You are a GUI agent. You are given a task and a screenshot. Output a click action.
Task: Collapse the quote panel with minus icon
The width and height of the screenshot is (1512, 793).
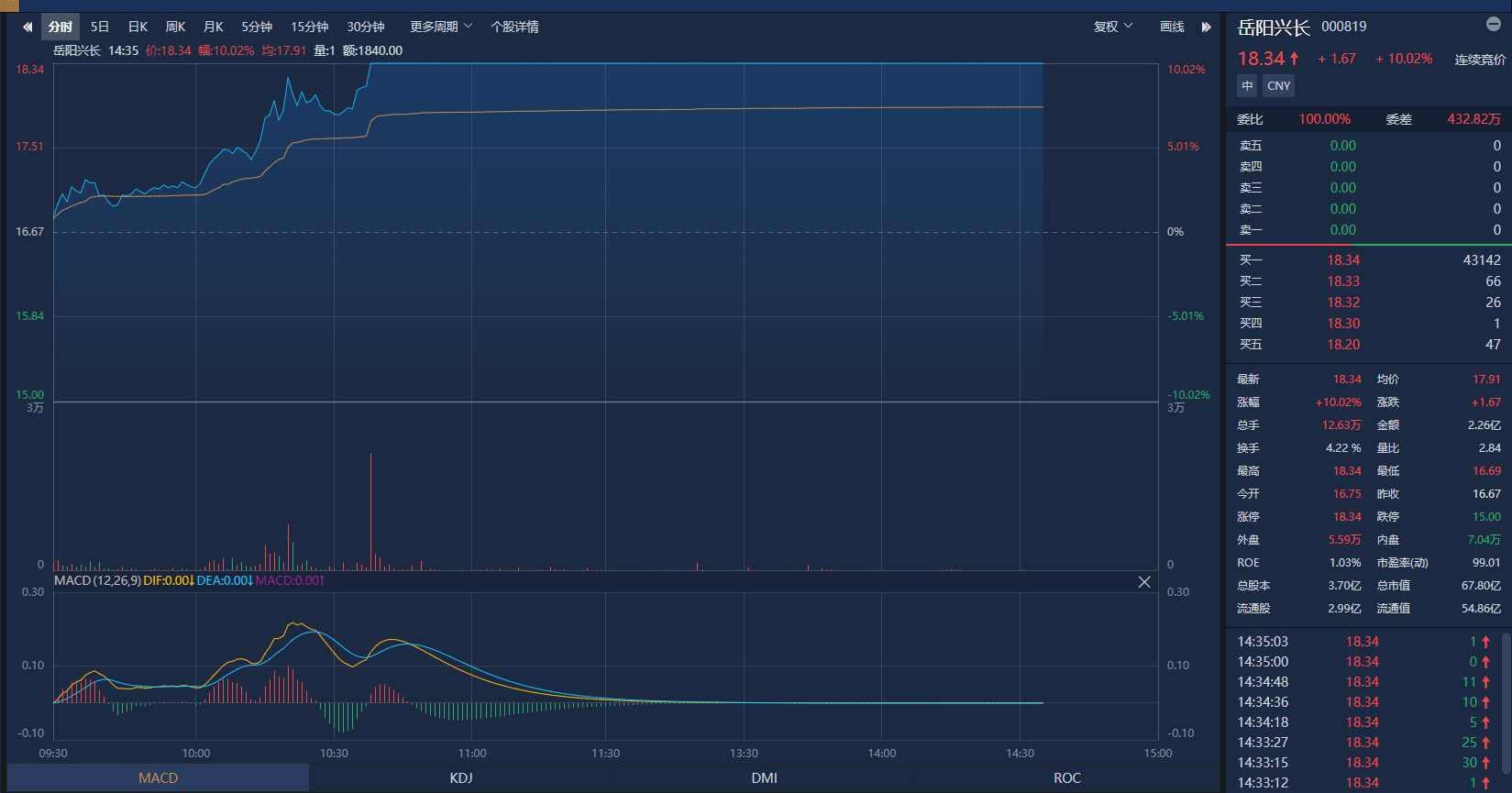coord(1493,24)
